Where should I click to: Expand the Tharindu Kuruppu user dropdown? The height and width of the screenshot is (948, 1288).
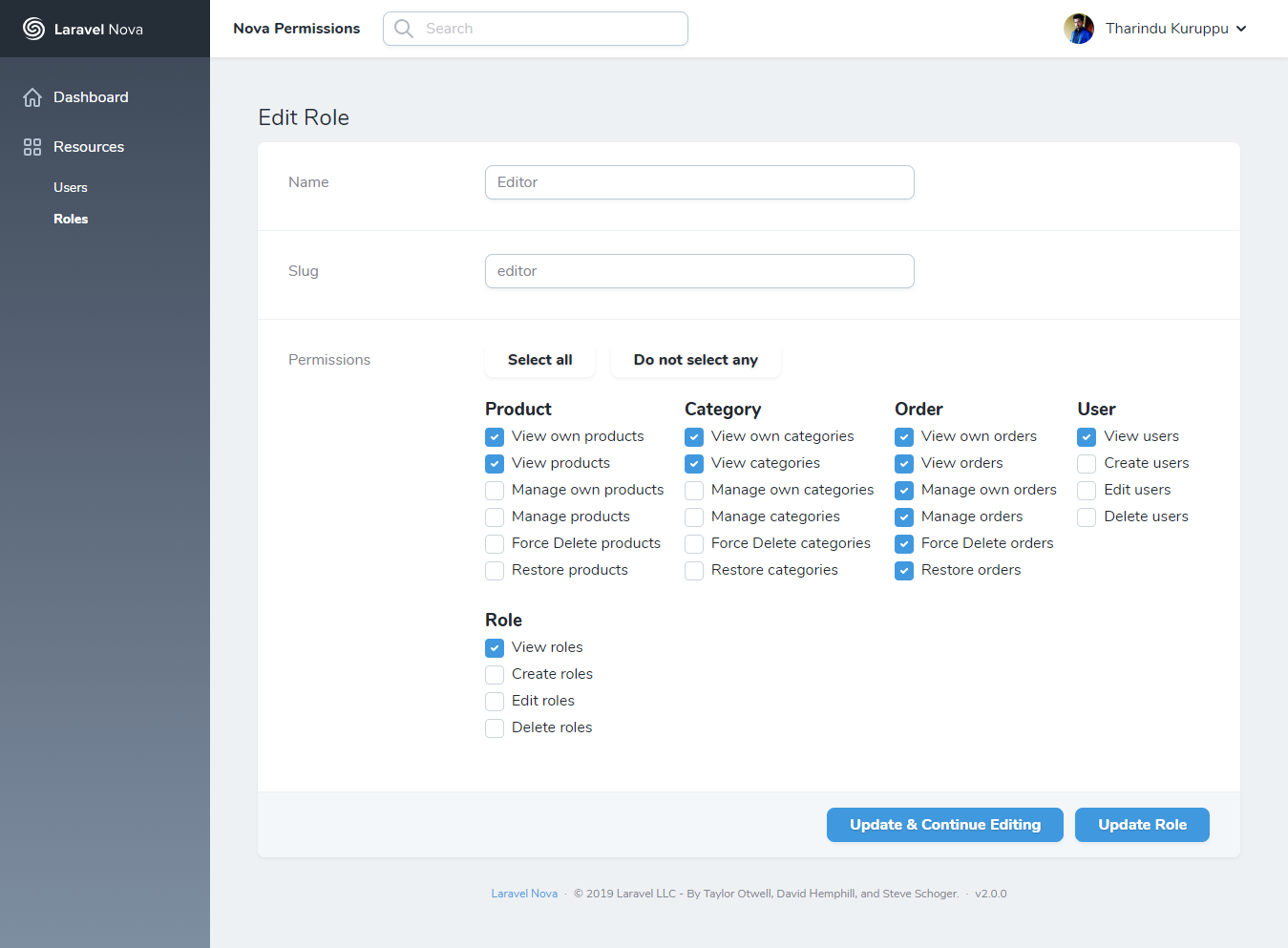pos(1240,29)
